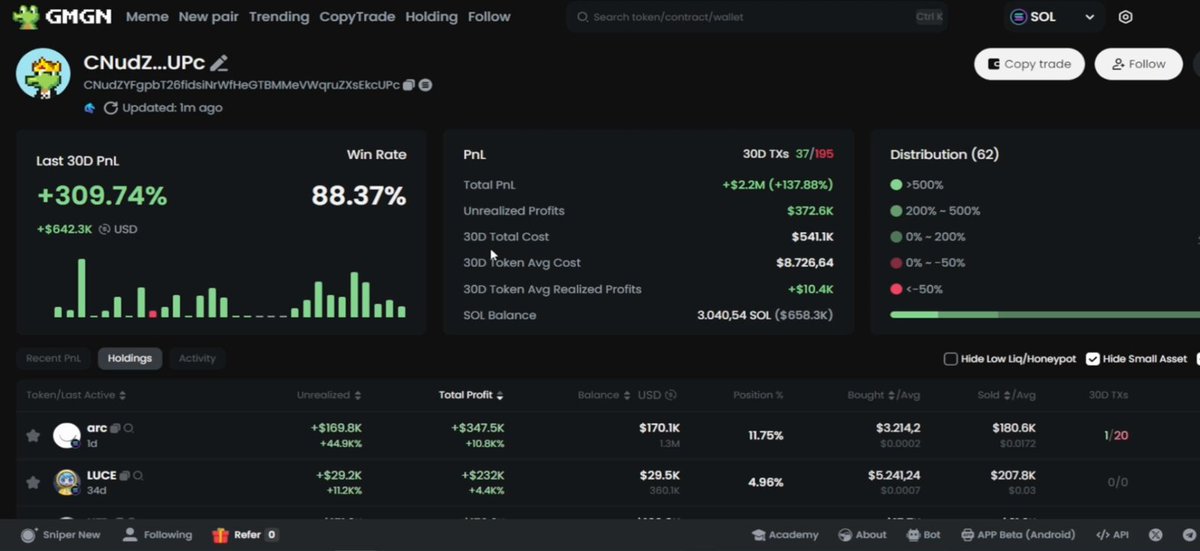Click the wallet avatar image
The image size is (1200, 551).
pyautogui.click(x=43, y=74)
